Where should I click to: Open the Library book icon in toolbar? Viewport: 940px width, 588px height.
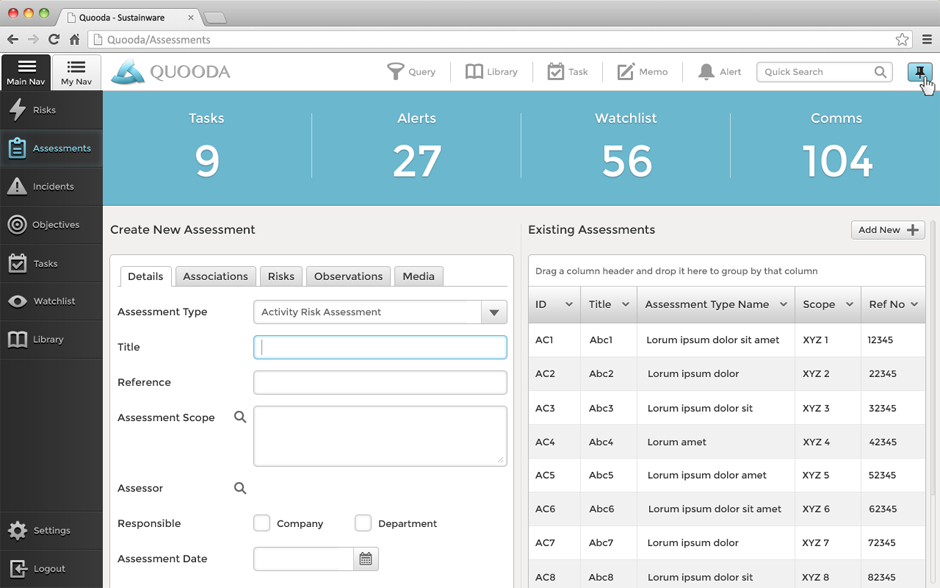pos(474,72)
